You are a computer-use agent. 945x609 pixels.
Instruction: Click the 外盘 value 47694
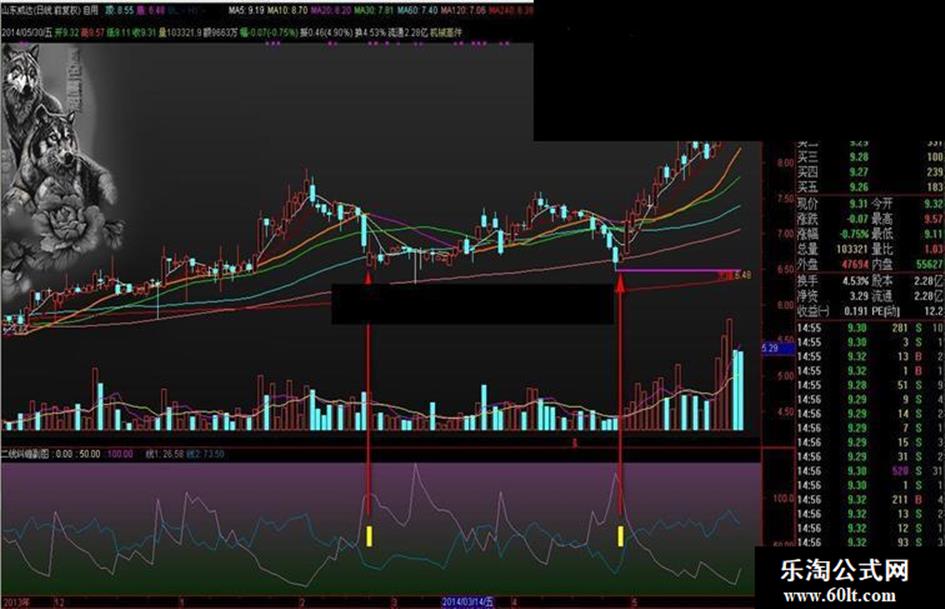point(856,264)
